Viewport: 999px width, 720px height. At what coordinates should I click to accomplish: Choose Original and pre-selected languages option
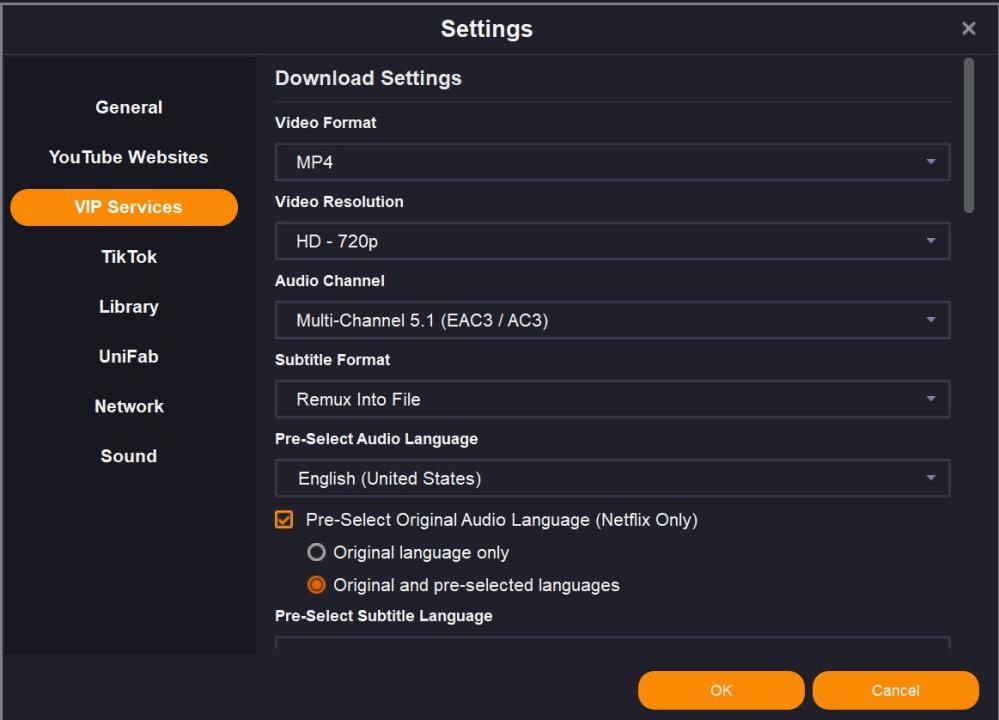click(x=316, y=585)
